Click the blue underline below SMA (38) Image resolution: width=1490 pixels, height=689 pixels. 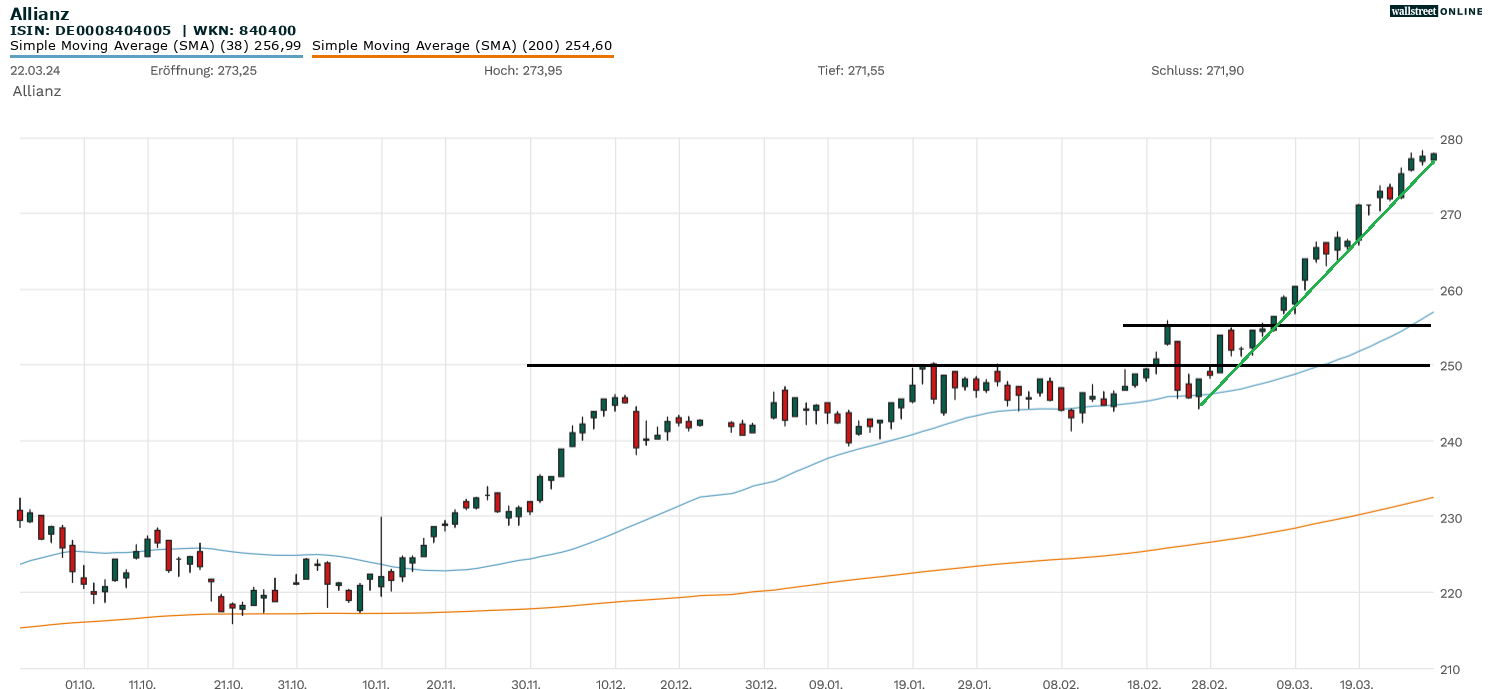[156, 56]
